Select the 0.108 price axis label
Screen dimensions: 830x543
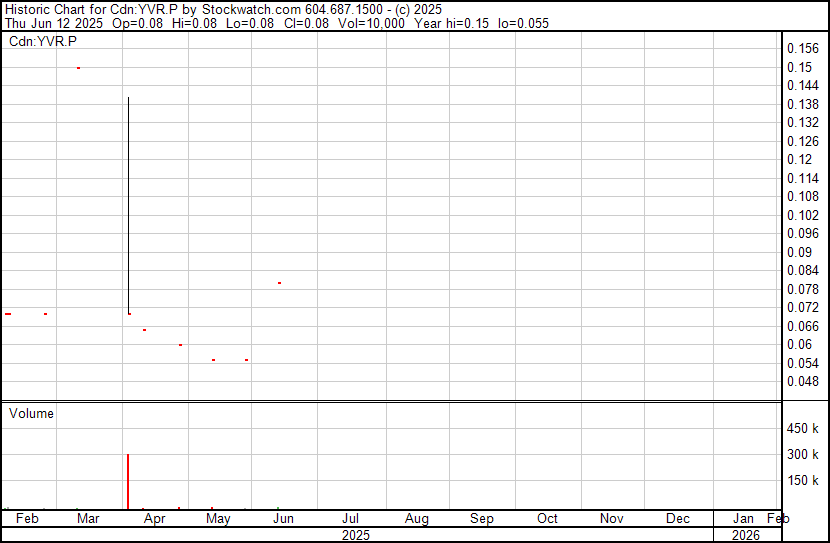(802, 196)
